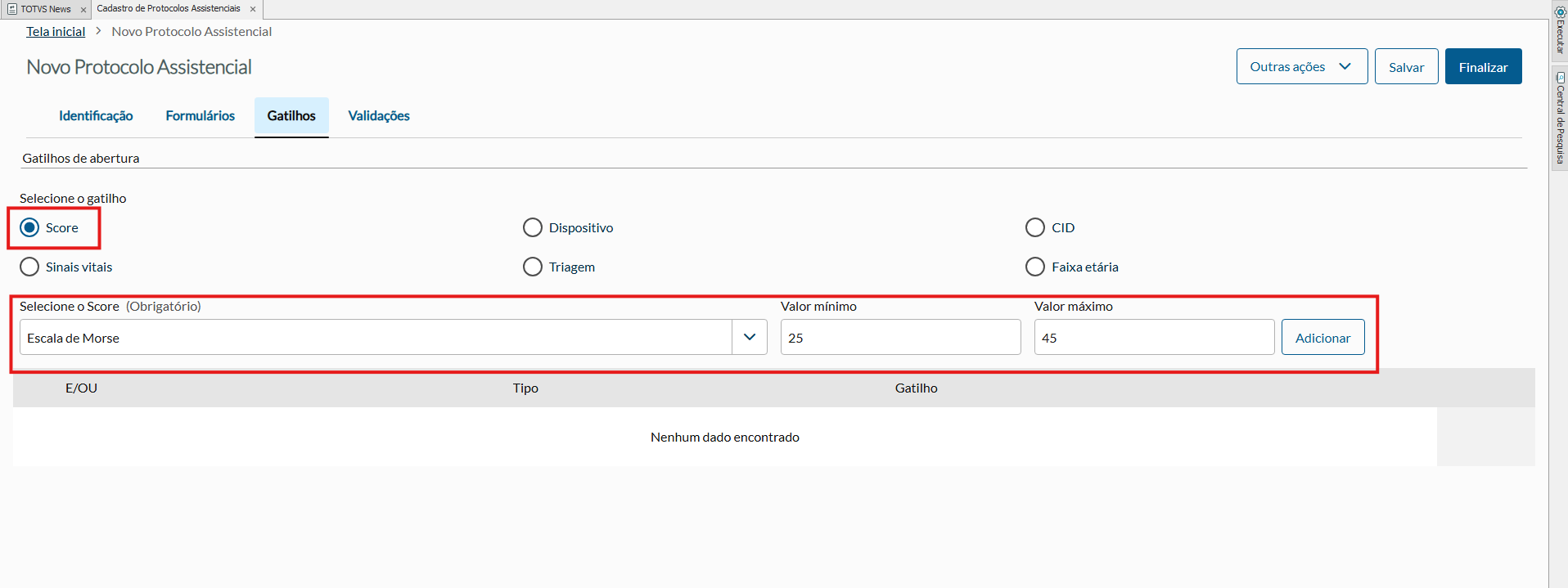Screen dimensions: 1568x588
Task: Open the Outras ações dropdown
Action: [1301, 66]
